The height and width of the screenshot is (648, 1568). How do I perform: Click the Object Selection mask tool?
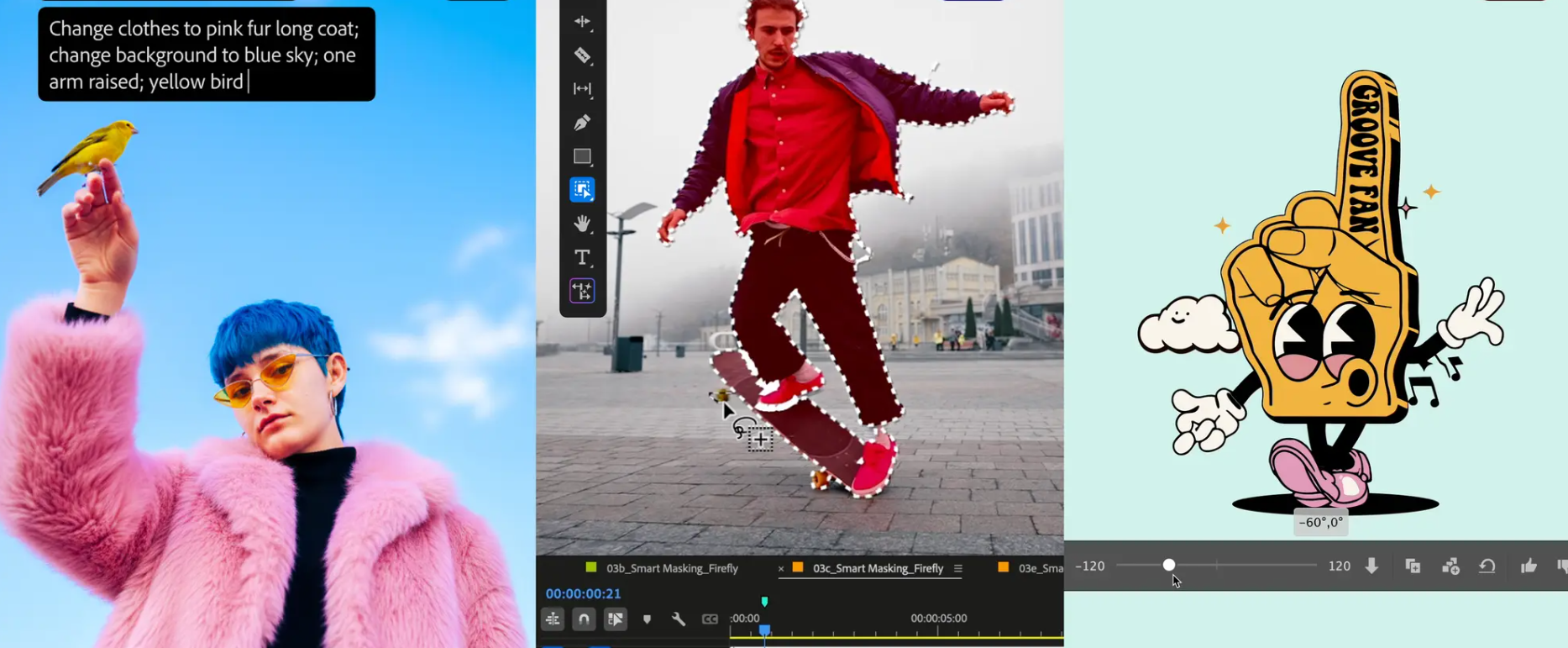pos(582,190)
